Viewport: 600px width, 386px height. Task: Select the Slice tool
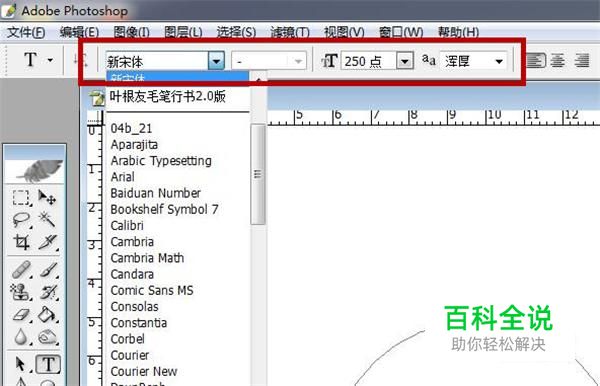point(47,242)
